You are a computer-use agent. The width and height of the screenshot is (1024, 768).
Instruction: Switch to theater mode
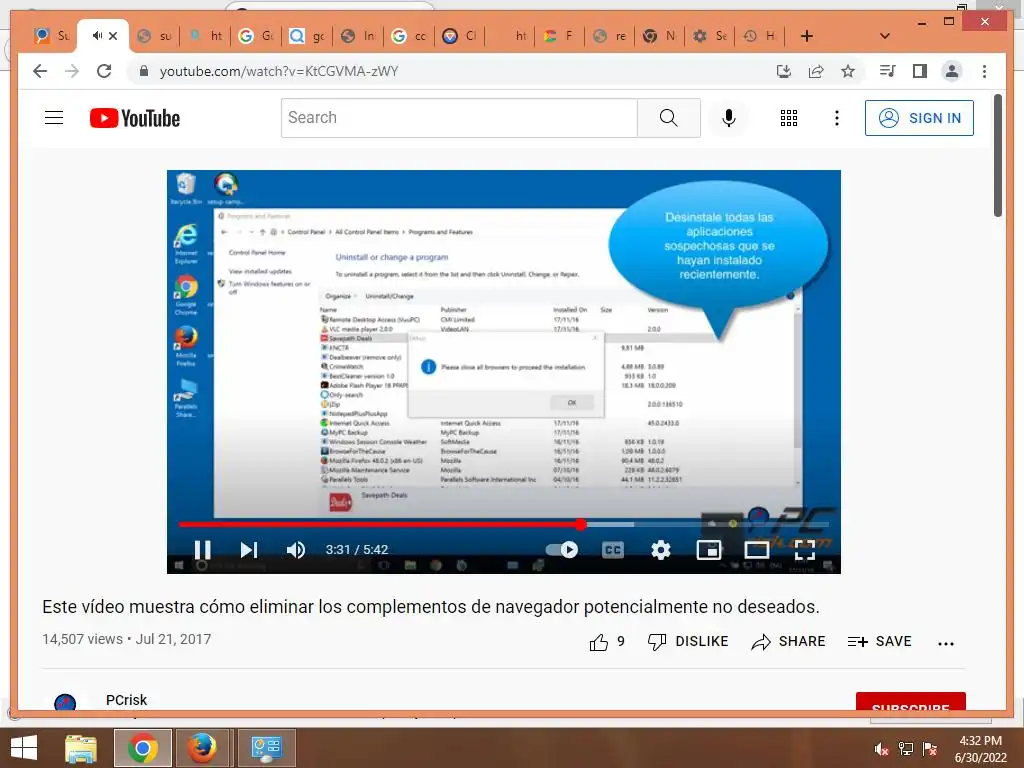click(756, 550)
